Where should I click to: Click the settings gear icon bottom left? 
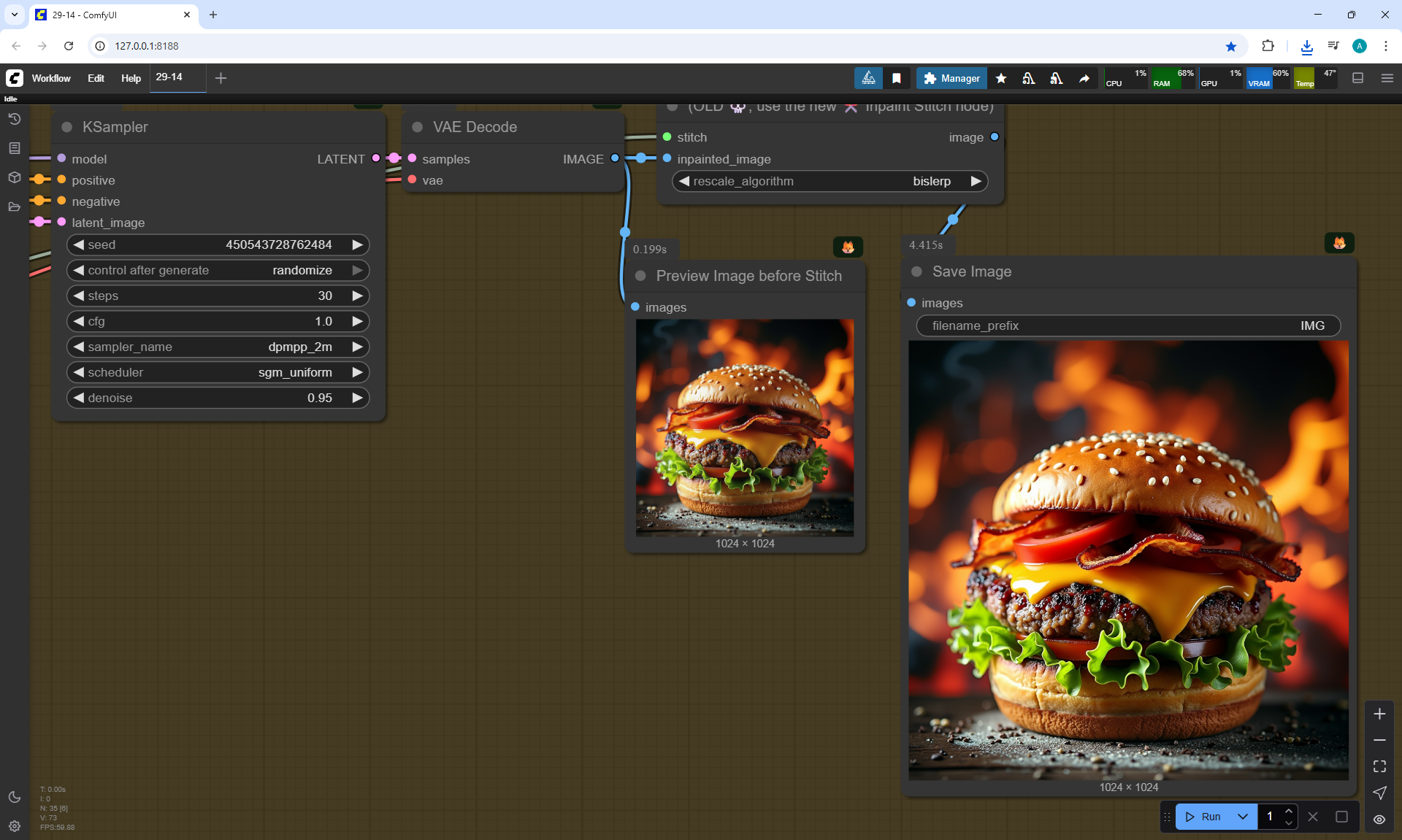pyautogui.click(x=15, y=826)
